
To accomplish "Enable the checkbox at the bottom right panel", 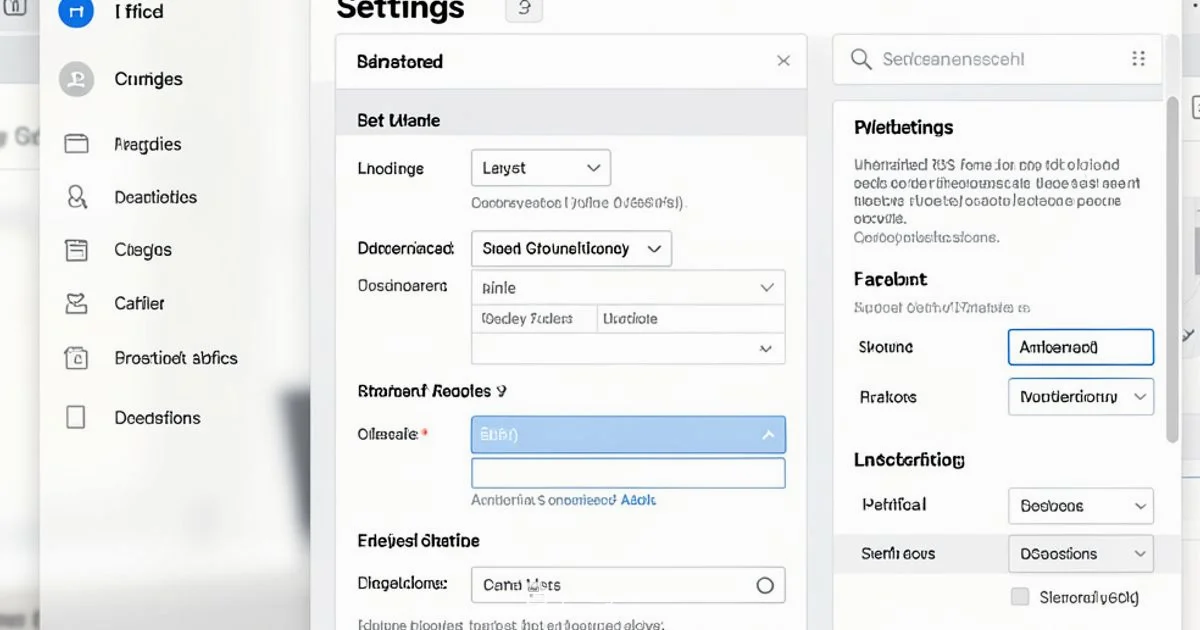I will (1020, 596).
